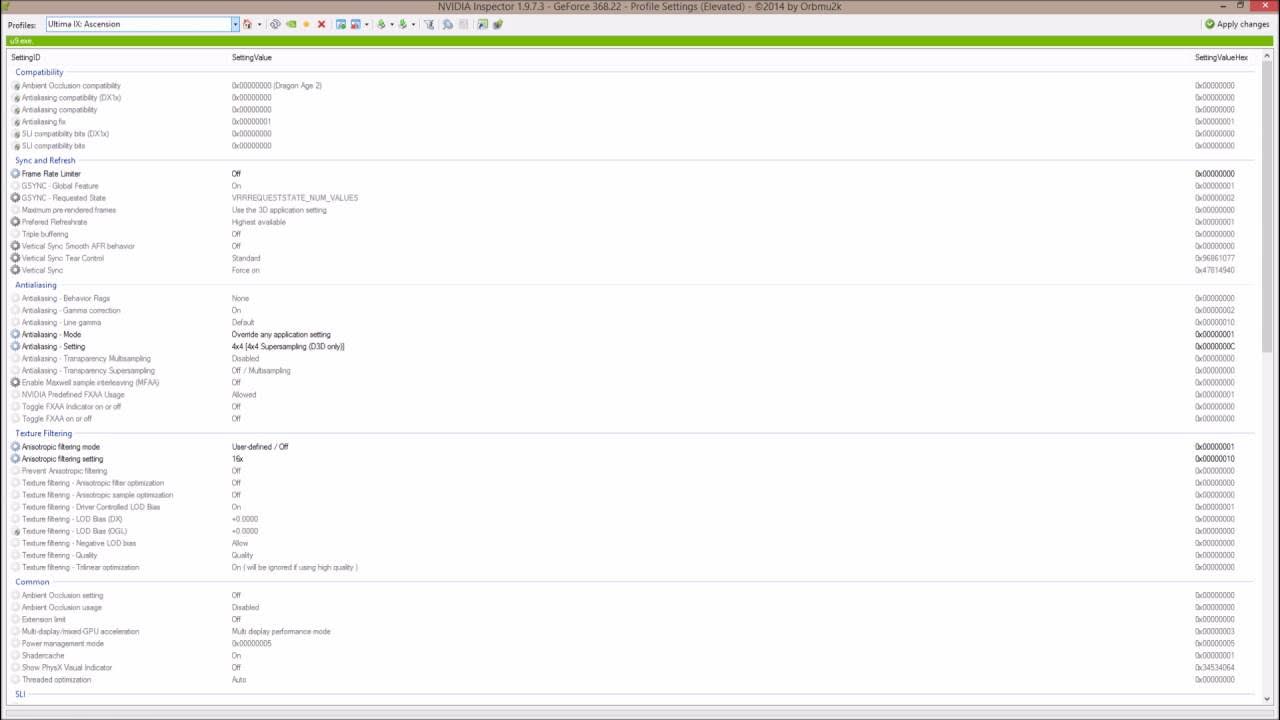Click into the Ultima IX: Ascension profile field
1280x720 pixels.
point(138,24)
